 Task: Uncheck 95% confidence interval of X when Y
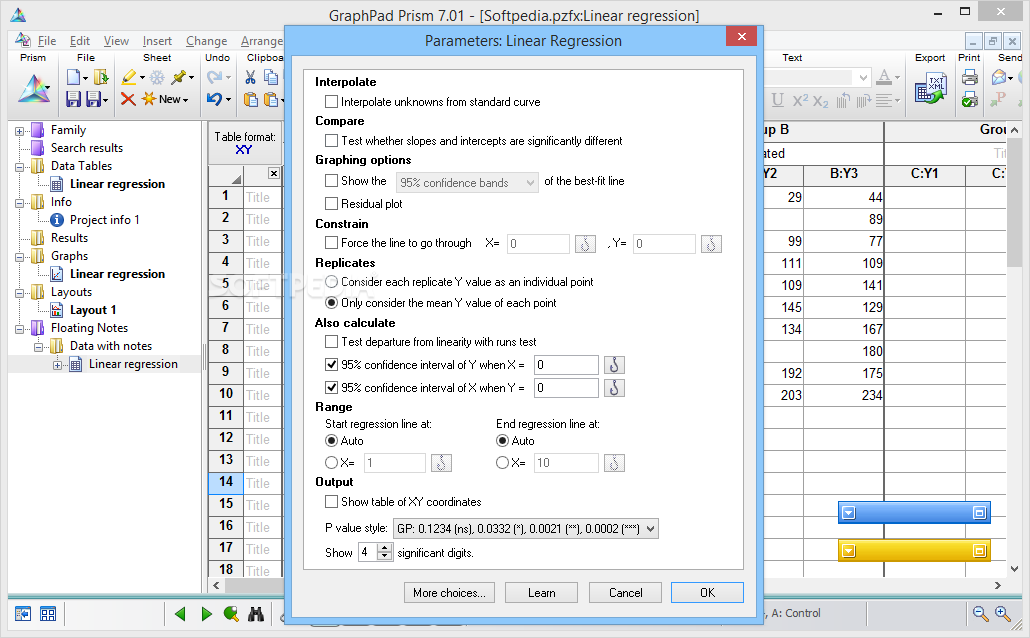pos(332,388)
